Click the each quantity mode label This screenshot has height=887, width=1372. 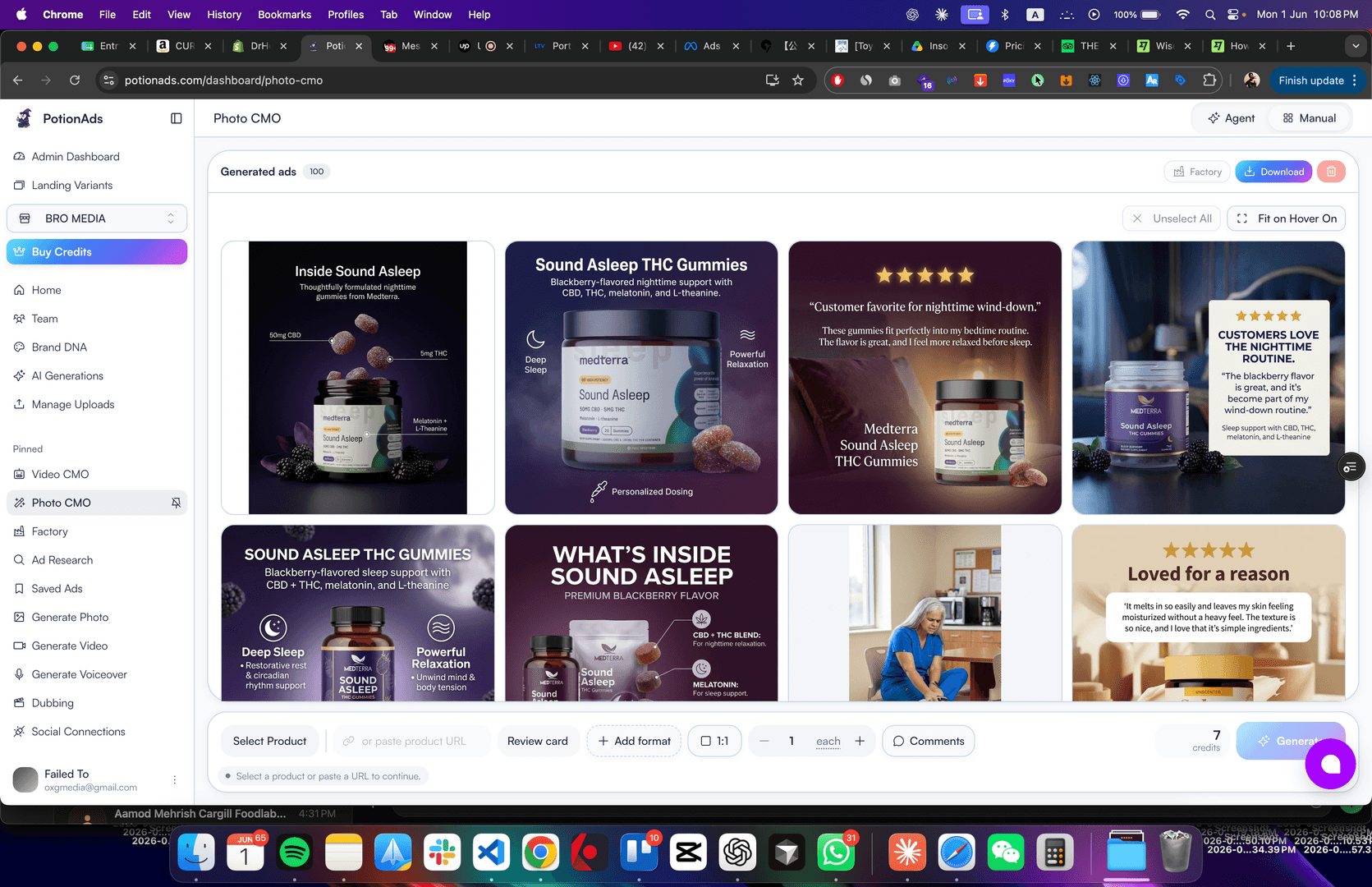pos(828,741)
